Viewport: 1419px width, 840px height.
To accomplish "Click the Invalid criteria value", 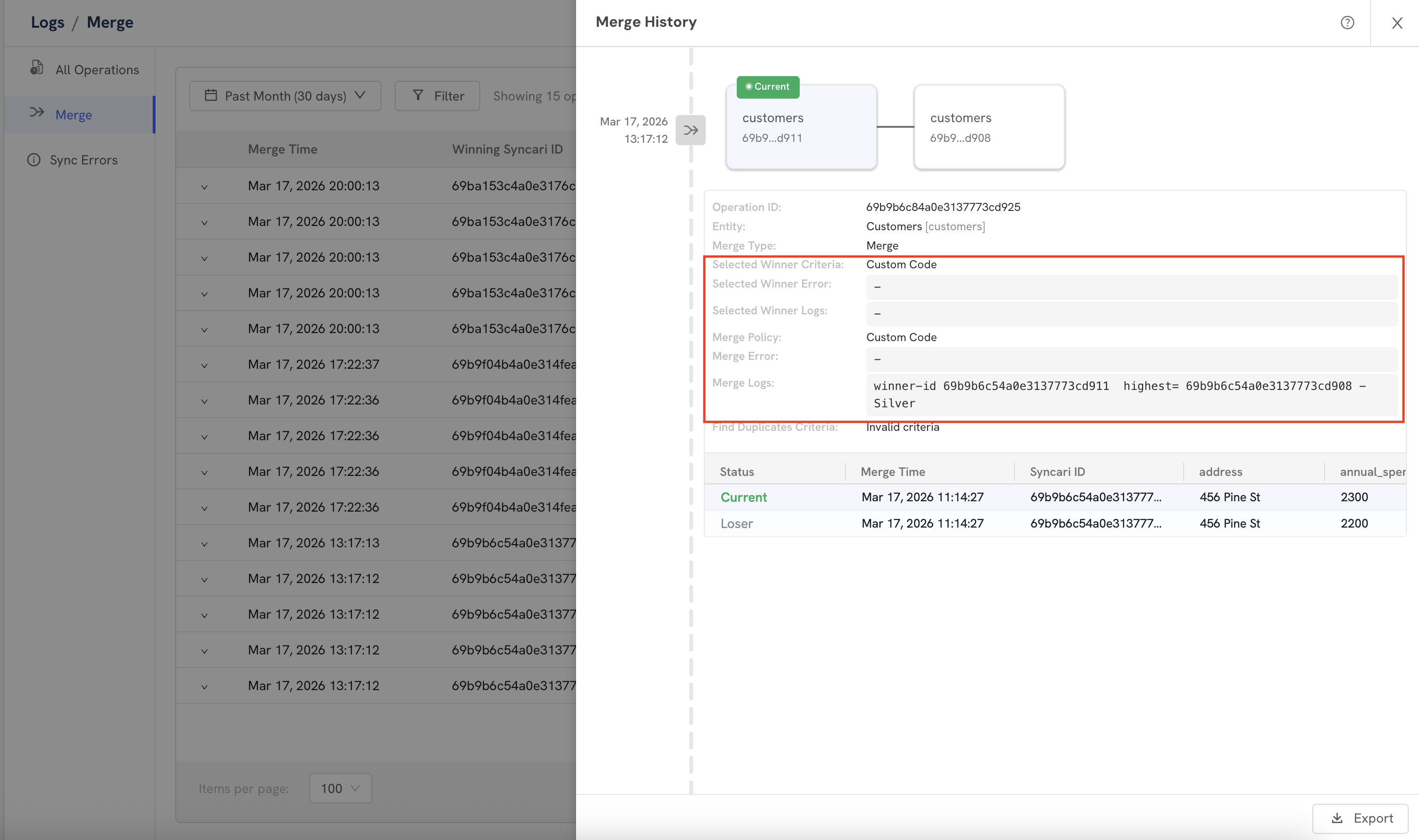I will tap(902, 428).
